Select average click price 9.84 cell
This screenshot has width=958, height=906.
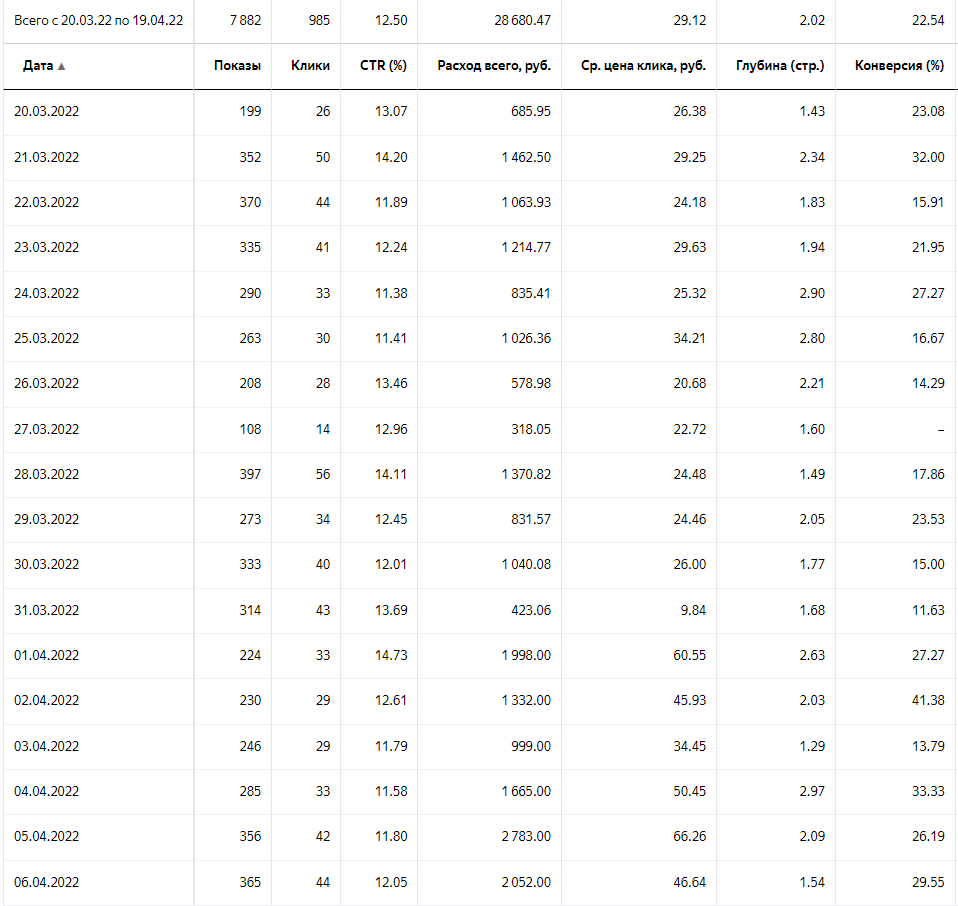point(690,610)
